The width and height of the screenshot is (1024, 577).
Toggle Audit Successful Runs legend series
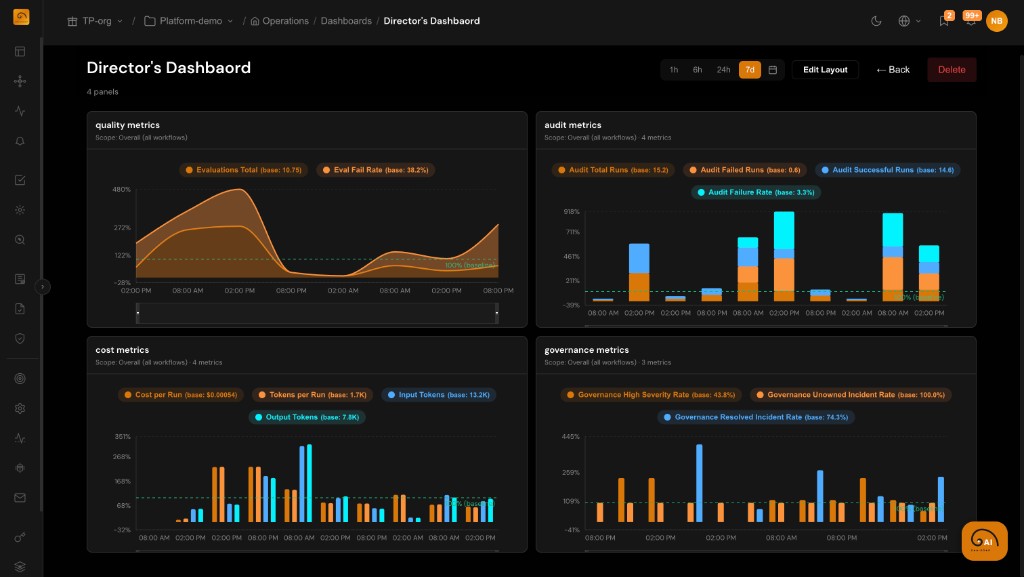(x=888, y=170)
